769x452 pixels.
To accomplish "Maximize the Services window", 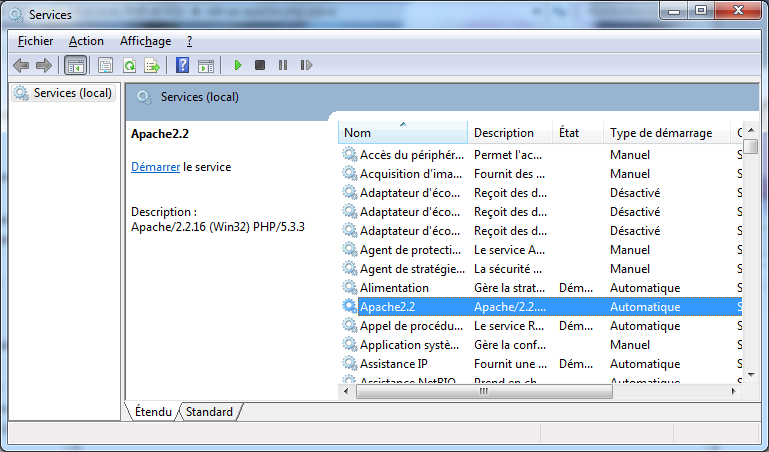I will [x=701, y=10].
